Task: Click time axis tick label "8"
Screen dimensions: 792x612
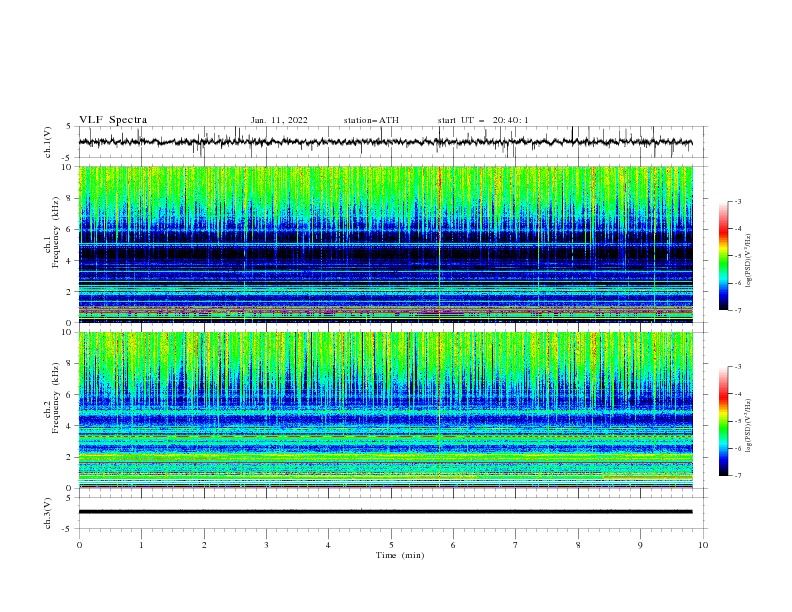Action: pyautogui.click(x=578, y=545)
